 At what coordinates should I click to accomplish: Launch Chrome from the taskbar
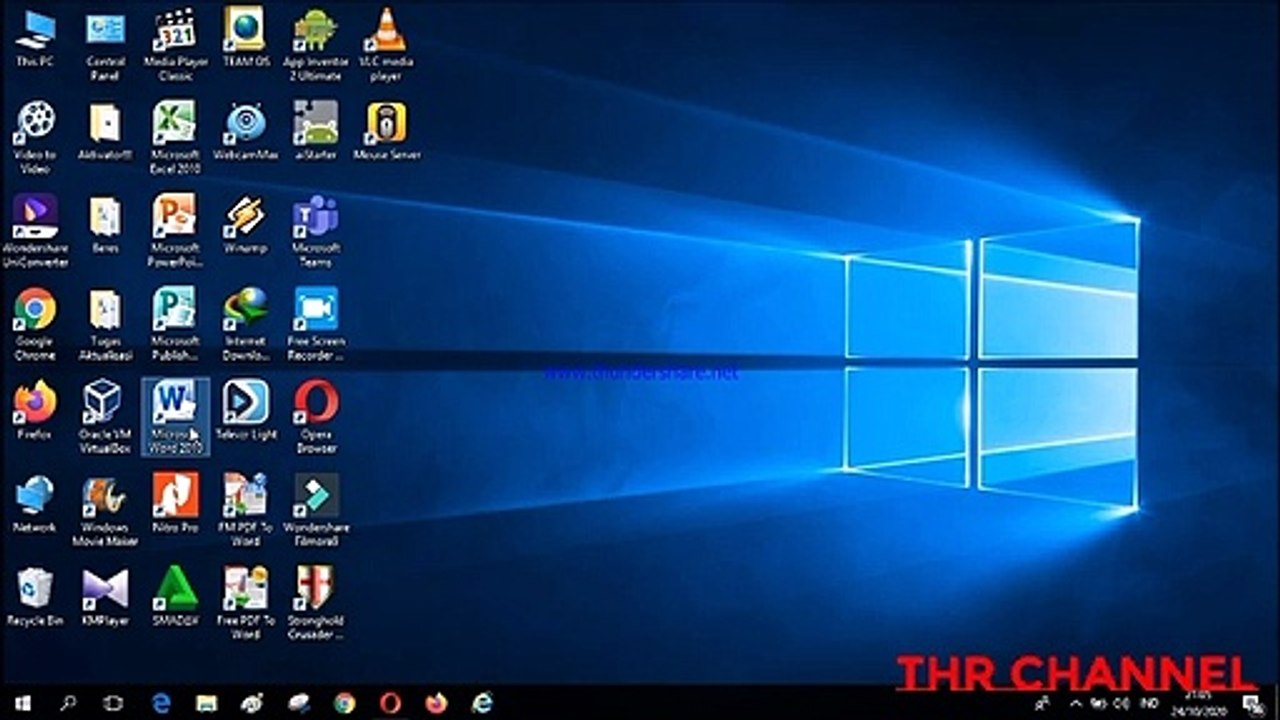[345, 703]
